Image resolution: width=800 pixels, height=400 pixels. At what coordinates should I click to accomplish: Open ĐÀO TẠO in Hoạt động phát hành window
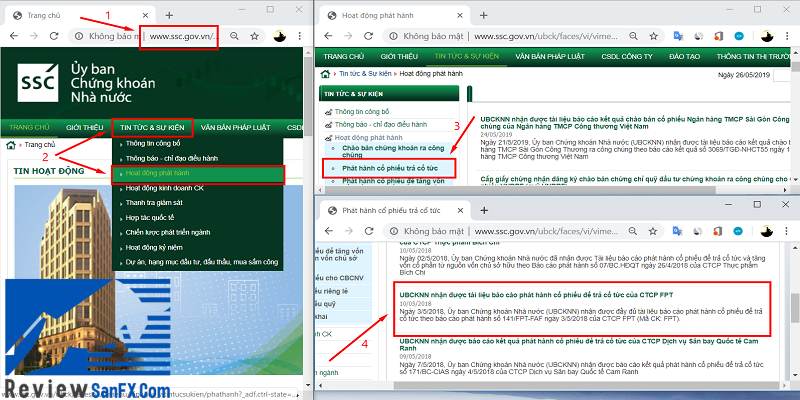pos(684,56)
